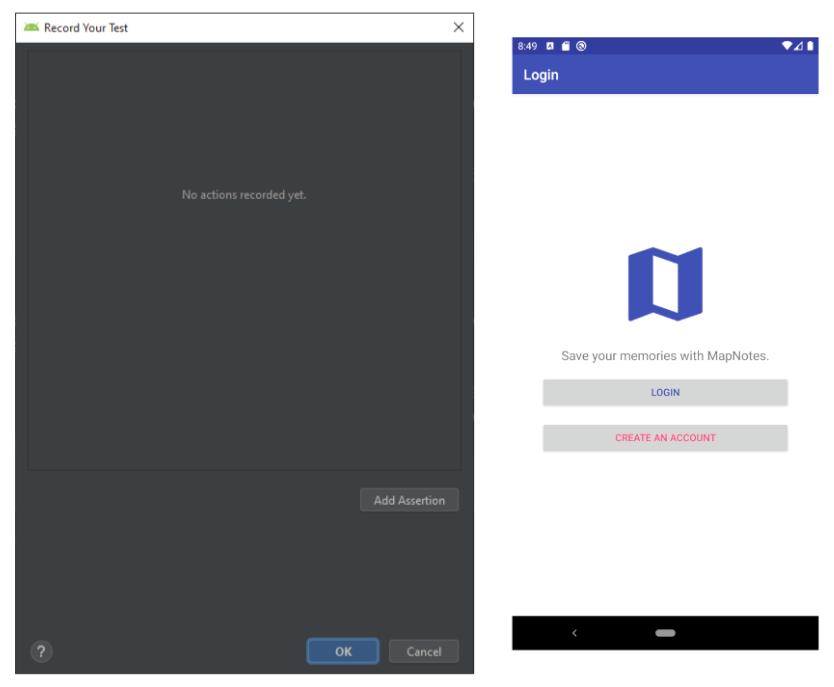
Task: Click the 'No actions recorded yet.' message
Action: pyautogui.click(x=244, y=195)
